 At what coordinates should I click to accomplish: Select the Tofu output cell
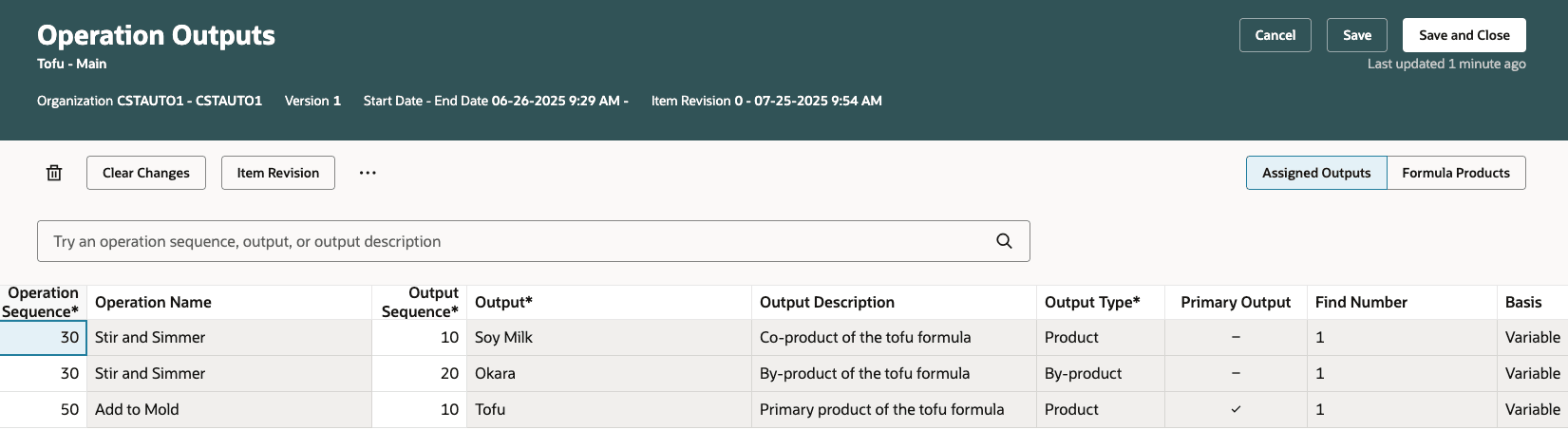click(x=608, y=409)
